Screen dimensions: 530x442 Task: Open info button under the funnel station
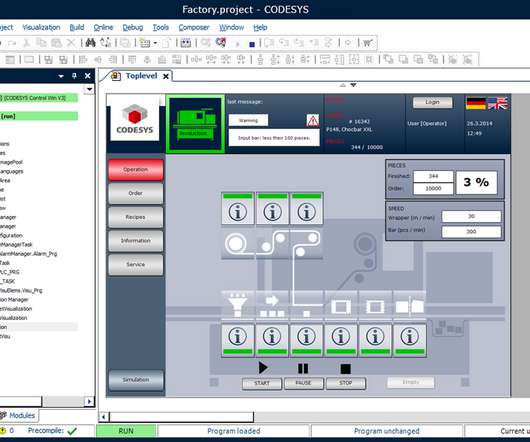click(237, 339)
